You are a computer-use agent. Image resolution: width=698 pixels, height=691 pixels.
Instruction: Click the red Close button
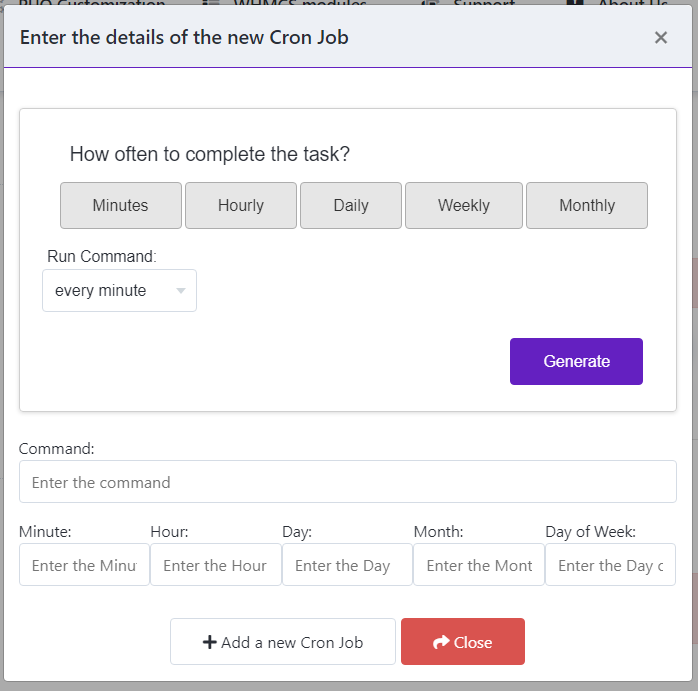tap(463, 642)
